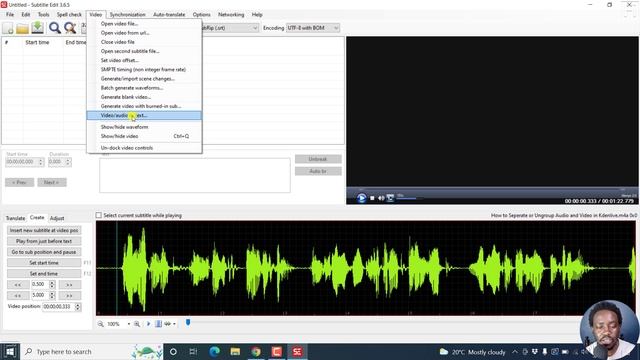Click the Save (download arrow) toolbar icon
The height and width of the screenshot is (360, 640).
point(38,28)
